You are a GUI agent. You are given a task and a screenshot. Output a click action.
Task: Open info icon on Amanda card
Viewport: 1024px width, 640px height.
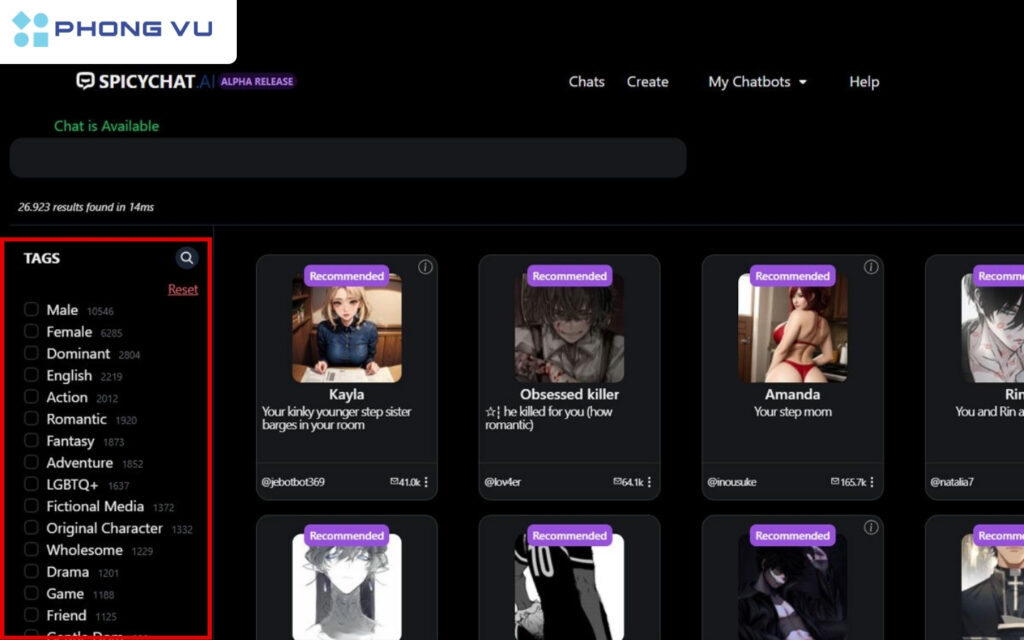pyautogui.click(x=871, y=267)
